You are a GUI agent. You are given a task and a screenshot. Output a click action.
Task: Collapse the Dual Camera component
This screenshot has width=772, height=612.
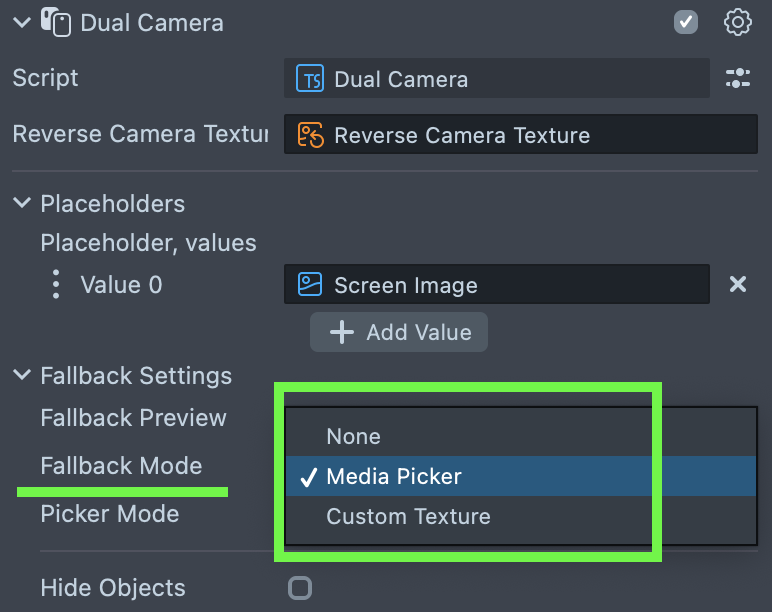[21, 22]
